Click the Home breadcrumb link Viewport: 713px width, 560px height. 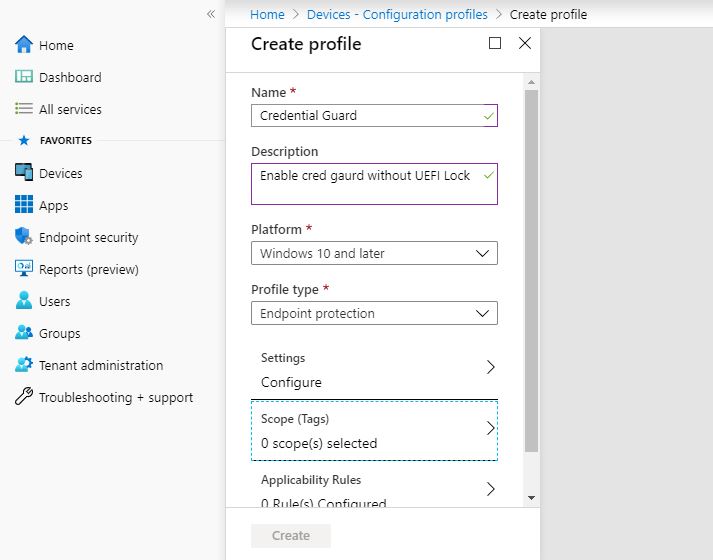pyautogui.click(x=267, y=15)
